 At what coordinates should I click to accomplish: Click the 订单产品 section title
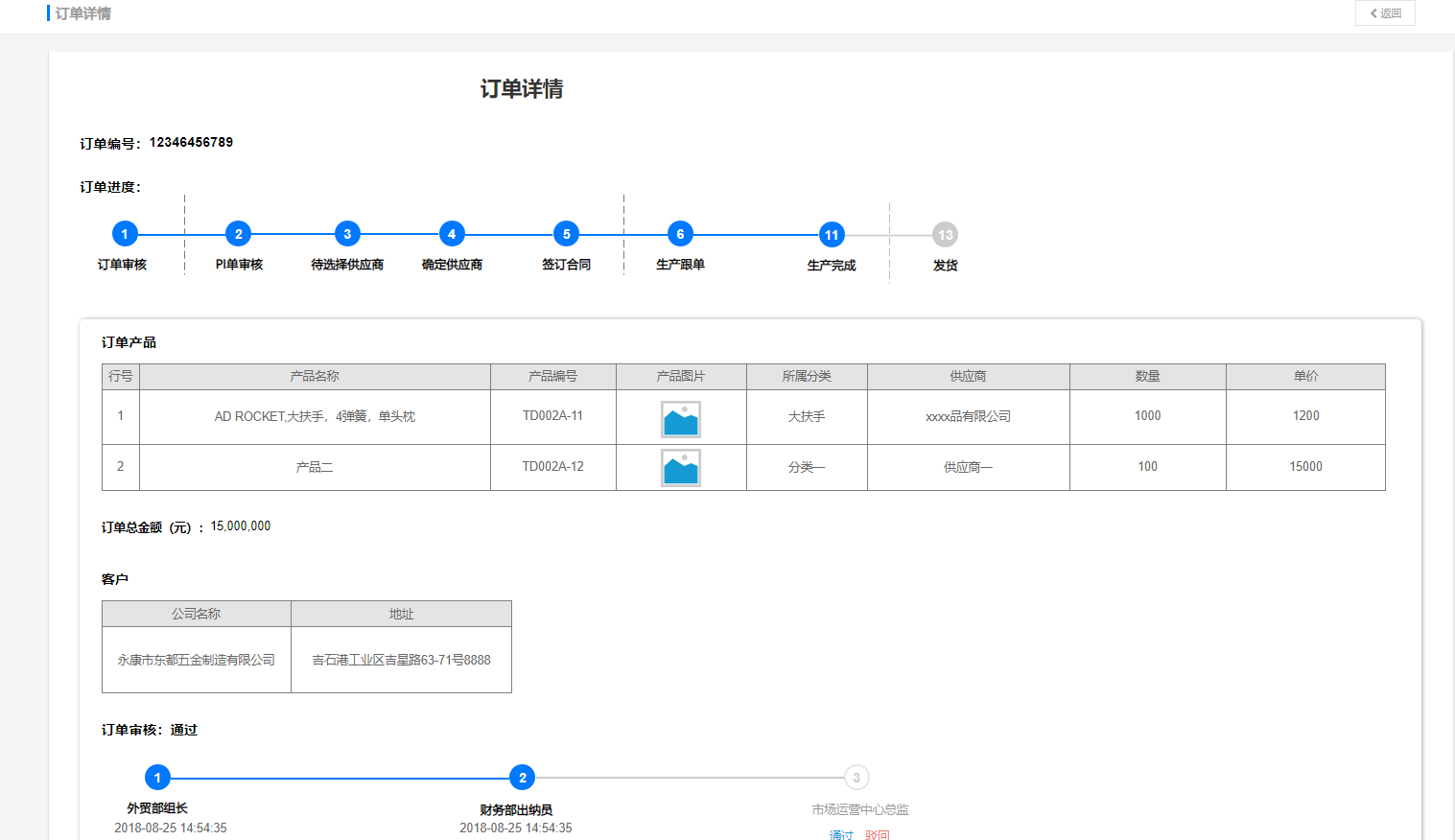coord(129,342)
